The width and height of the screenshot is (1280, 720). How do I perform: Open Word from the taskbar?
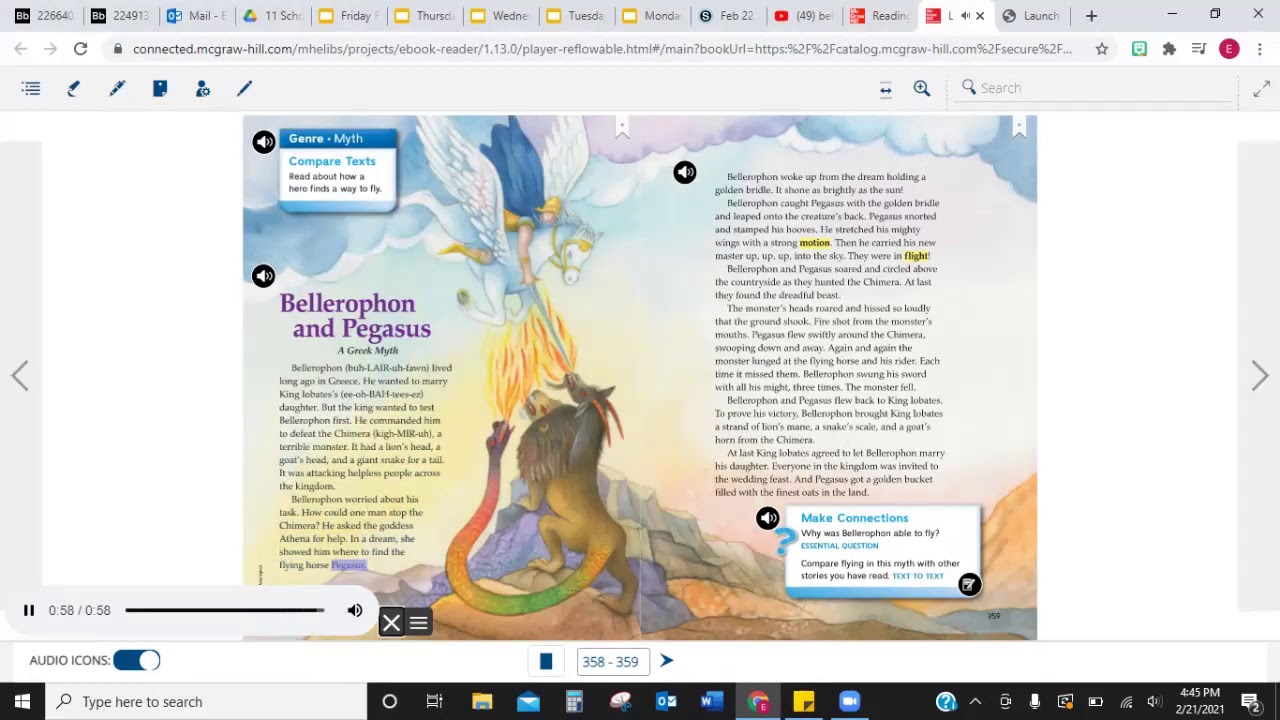(x=712, y=701)
